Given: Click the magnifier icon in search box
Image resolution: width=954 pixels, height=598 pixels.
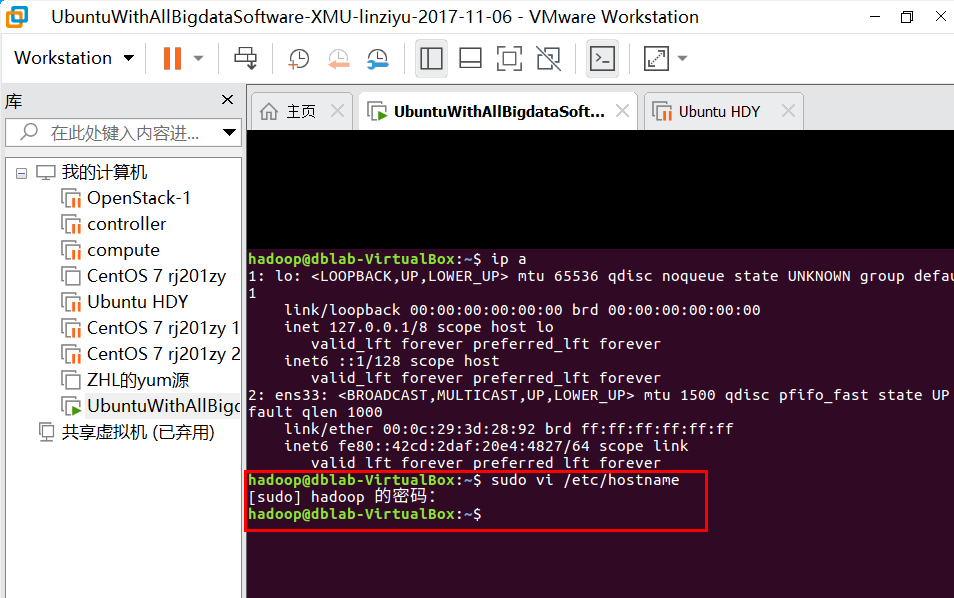Looking at the screenshot, I should [29, 132].
